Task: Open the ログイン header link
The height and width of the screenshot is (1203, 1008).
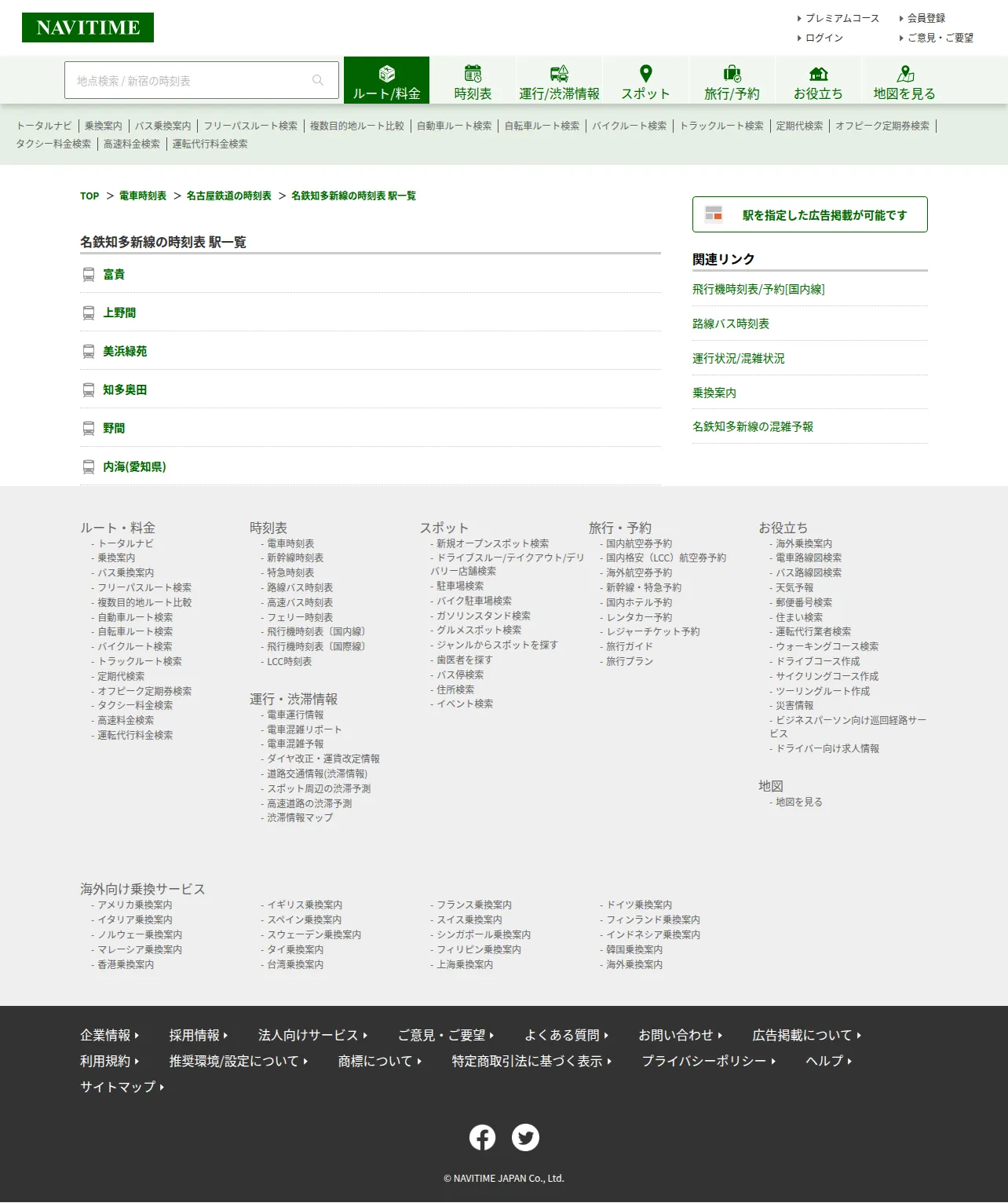Action: click(824, 38)
